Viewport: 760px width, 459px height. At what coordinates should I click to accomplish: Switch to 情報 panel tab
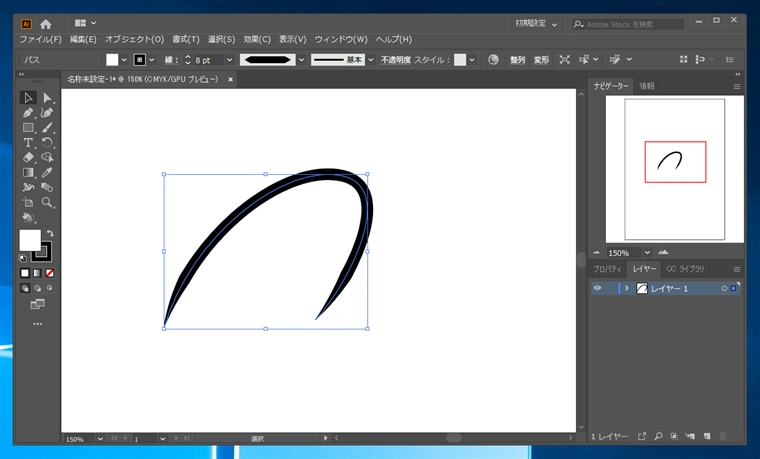pos(647,86)
